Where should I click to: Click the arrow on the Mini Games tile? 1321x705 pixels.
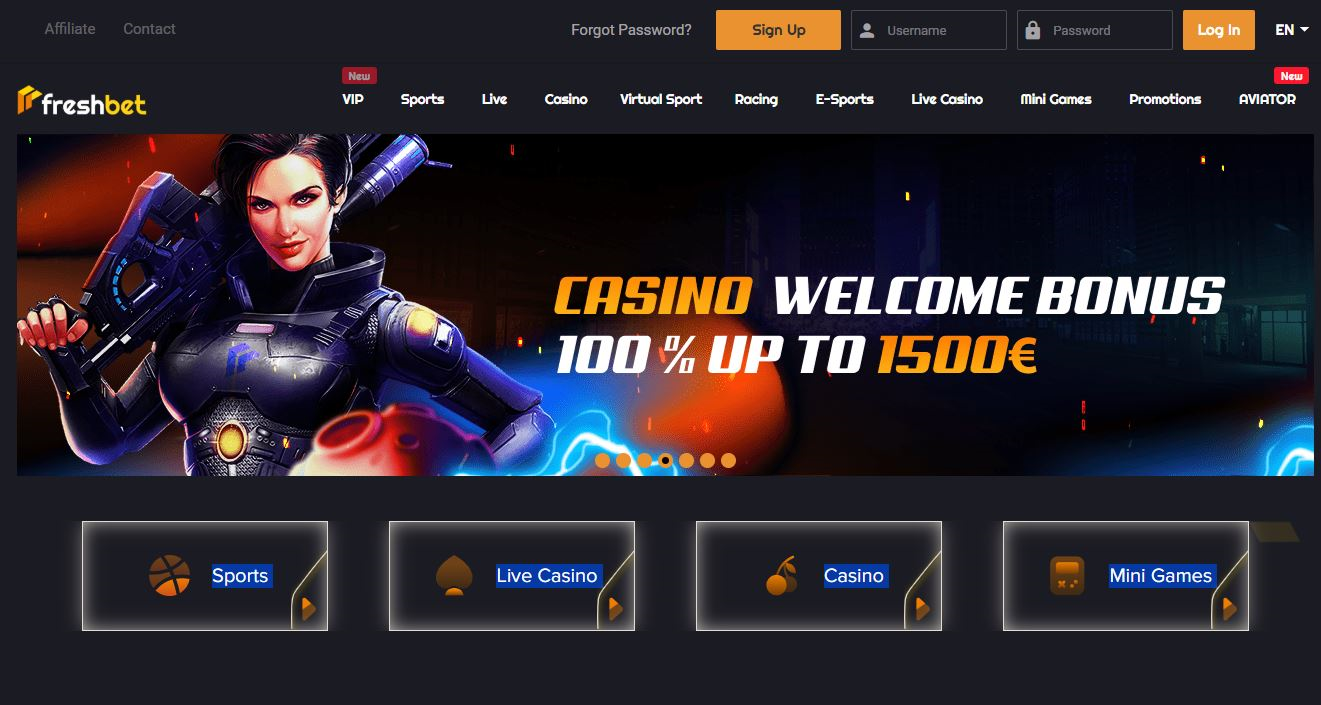[x=1230, y=608]
